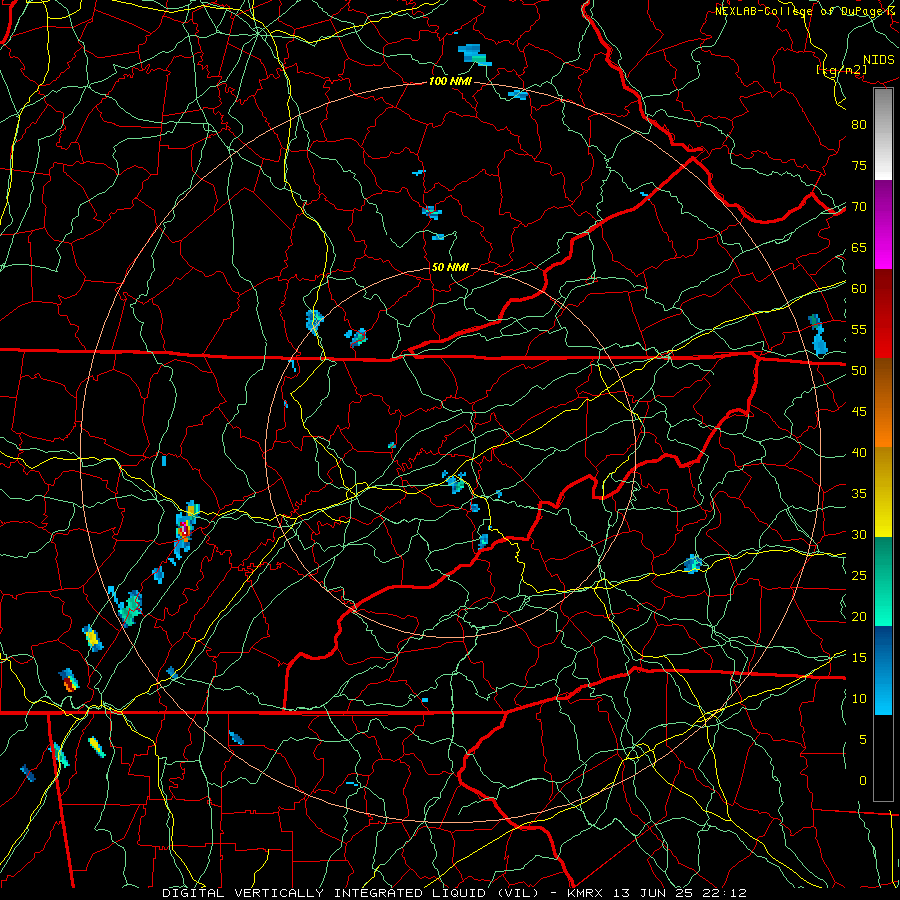900x900 pixels.
Task: Click the green segment of the VIL color scale
Action: tap(883, 581)
